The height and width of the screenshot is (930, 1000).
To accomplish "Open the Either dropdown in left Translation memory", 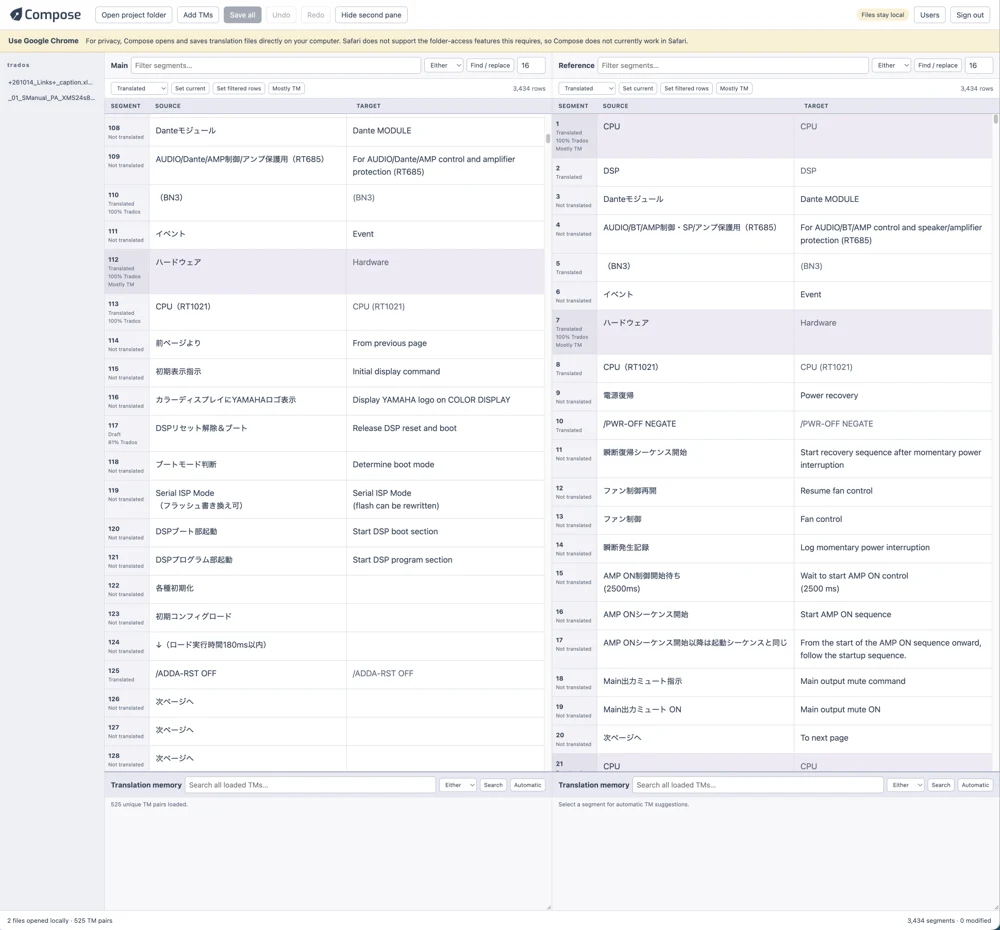I will 458,785.
